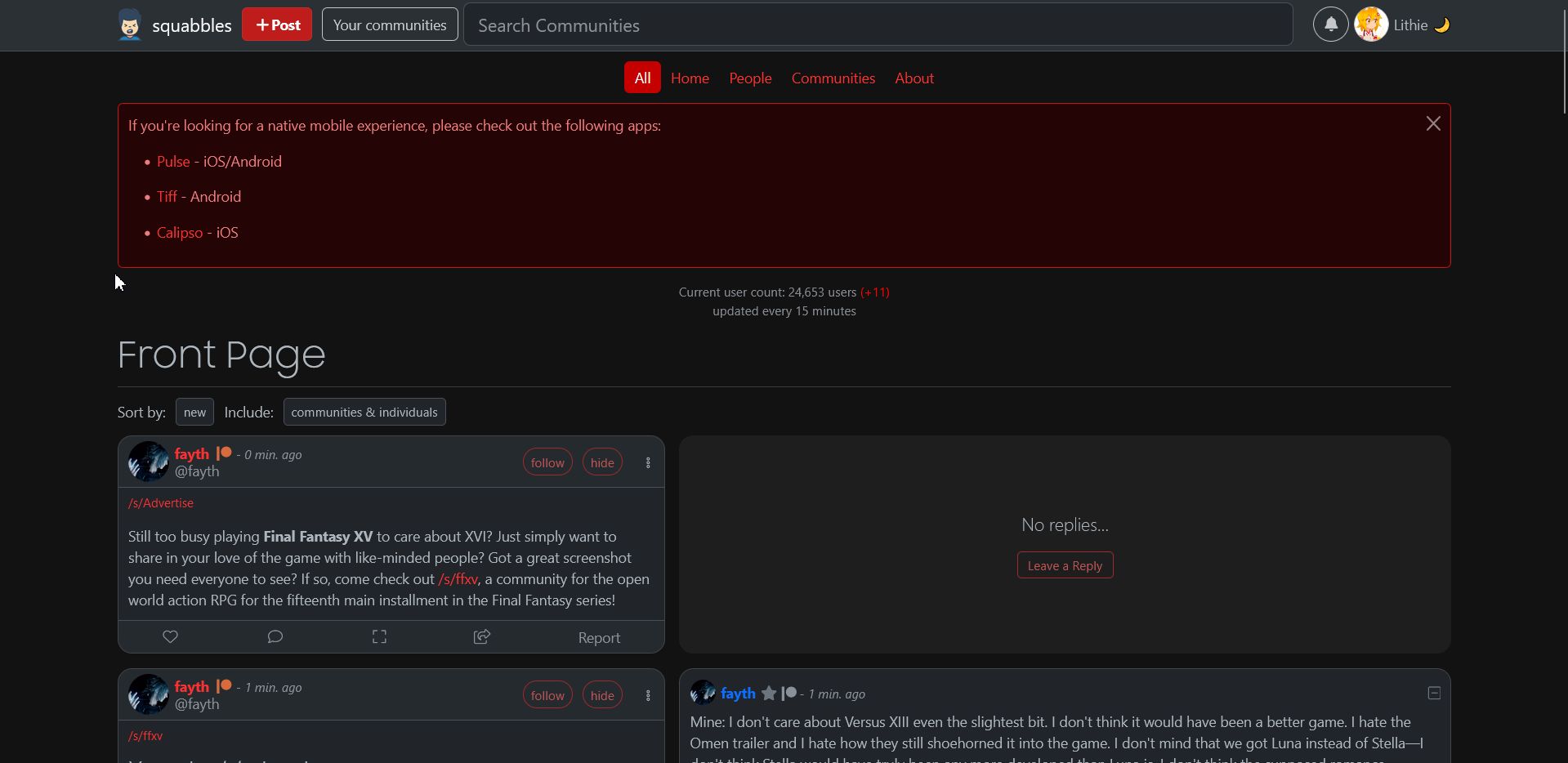This screenshot has width=1568, height=763.
Task: Click the Front Page heading
Action: pos(221,355)
